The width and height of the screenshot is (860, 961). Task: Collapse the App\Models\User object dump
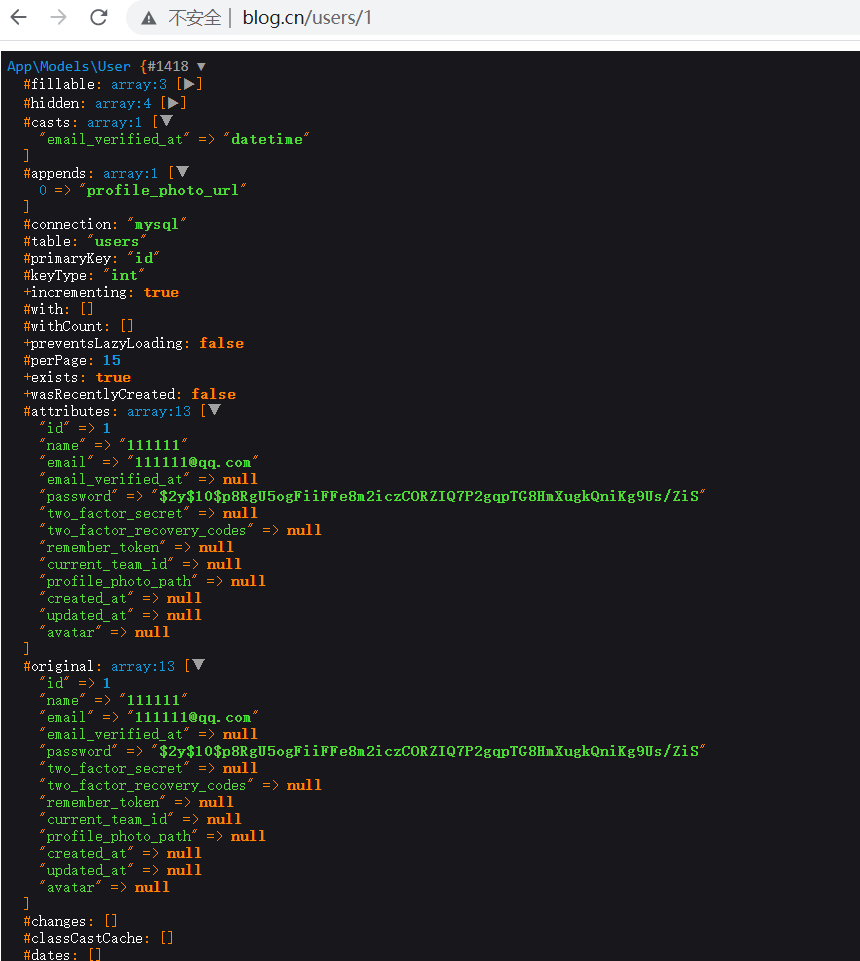coord(201,66)
